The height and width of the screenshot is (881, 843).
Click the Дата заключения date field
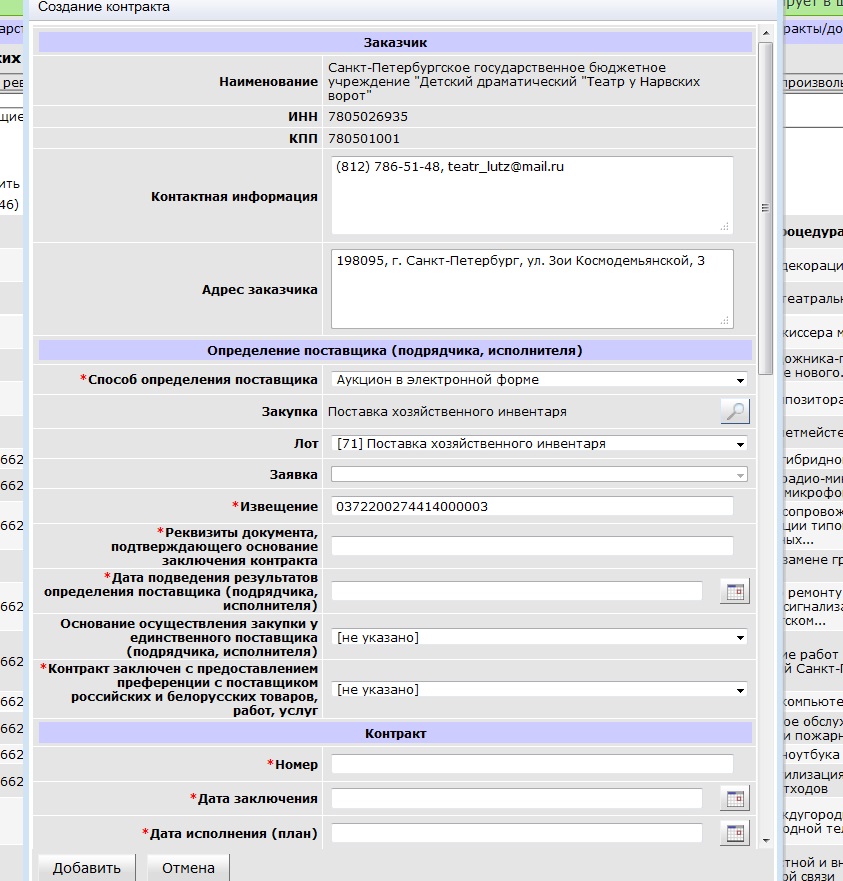516,798
